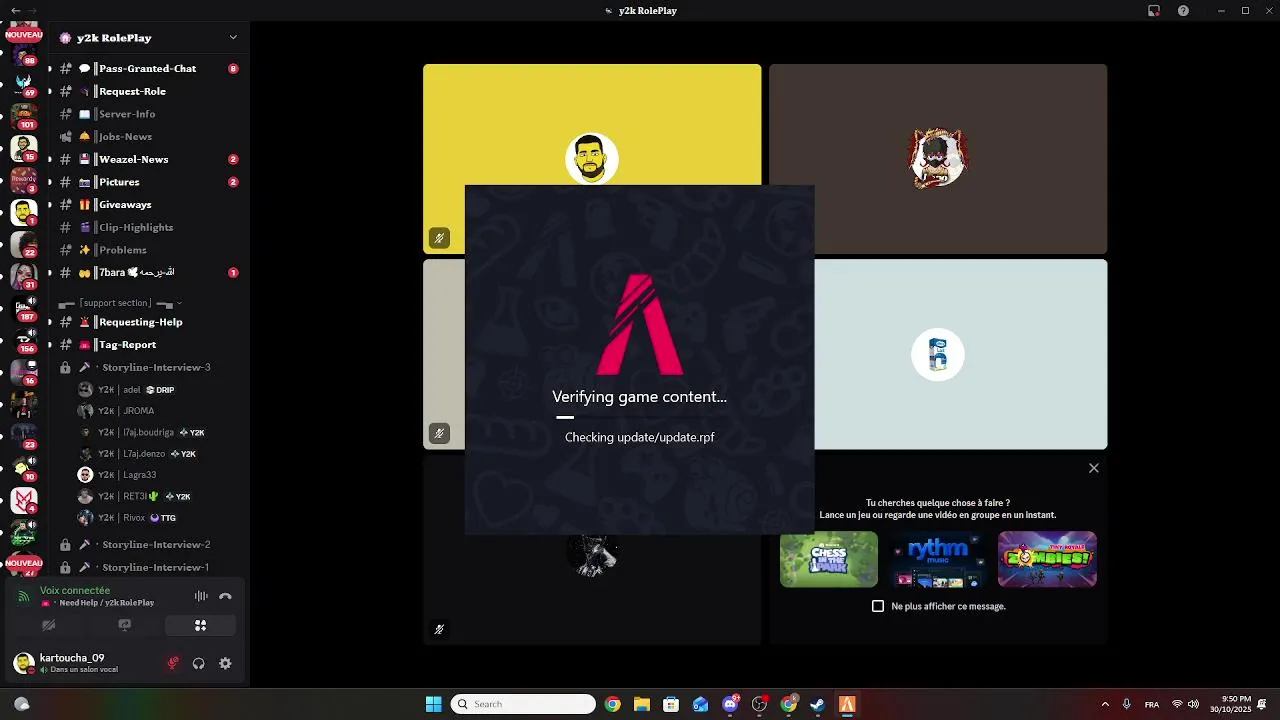The height and width of the screenshot is (720, 1280).
Task: Open Discord taskbar icon
Action: [x=730, y=704]
